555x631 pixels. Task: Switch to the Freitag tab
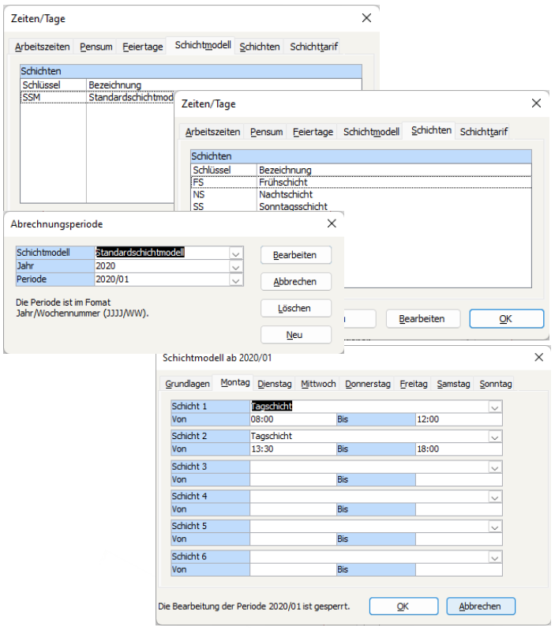413,384
